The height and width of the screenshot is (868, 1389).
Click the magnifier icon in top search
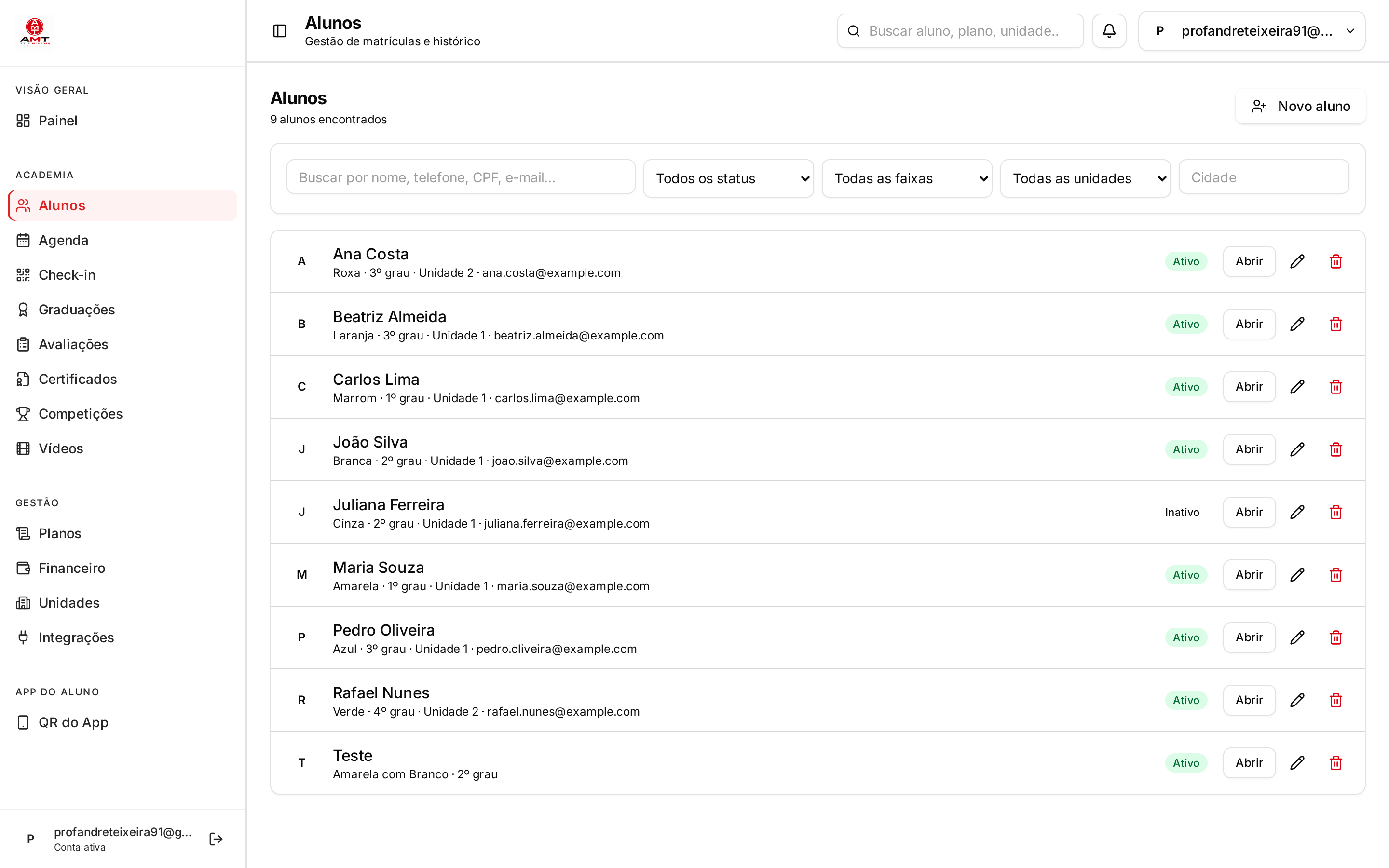click(x=854, y=31)
